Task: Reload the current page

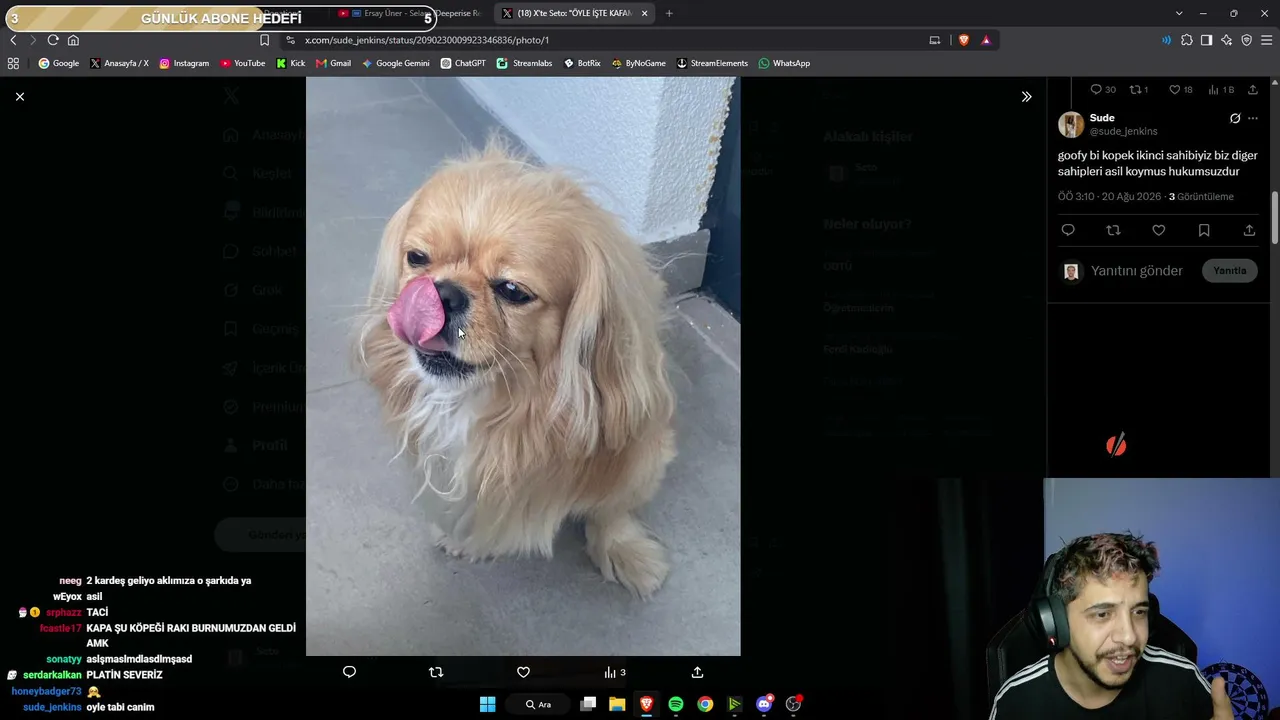Action: pos(53,40)
